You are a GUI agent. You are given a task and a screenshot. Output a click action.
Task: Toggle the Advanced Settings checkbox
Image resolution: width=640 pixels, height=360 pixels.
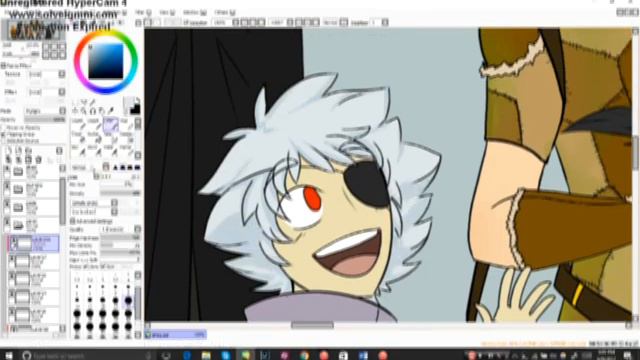73,221
